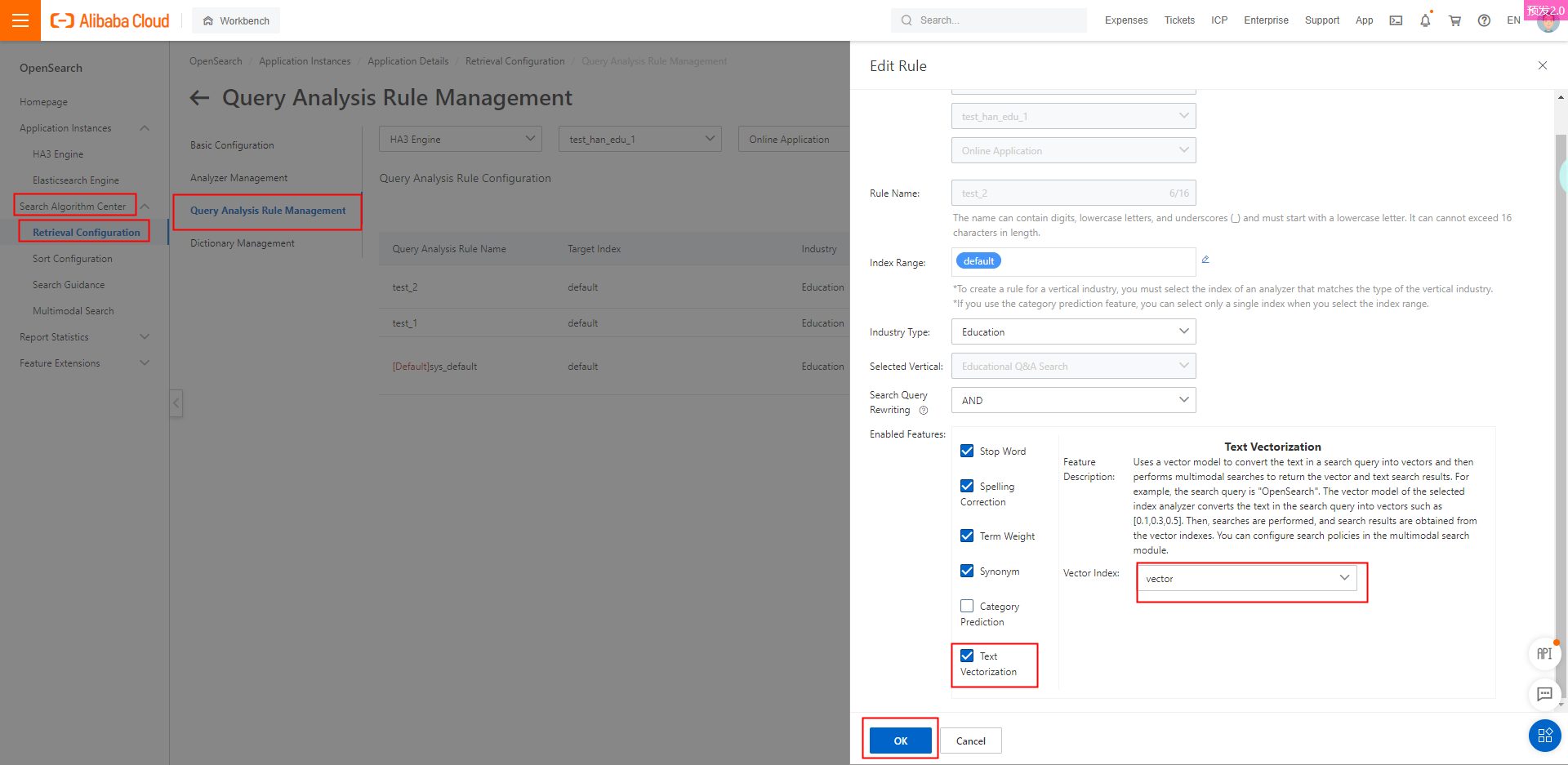
Task: Open the Support menu
Action: point(1322,20)
